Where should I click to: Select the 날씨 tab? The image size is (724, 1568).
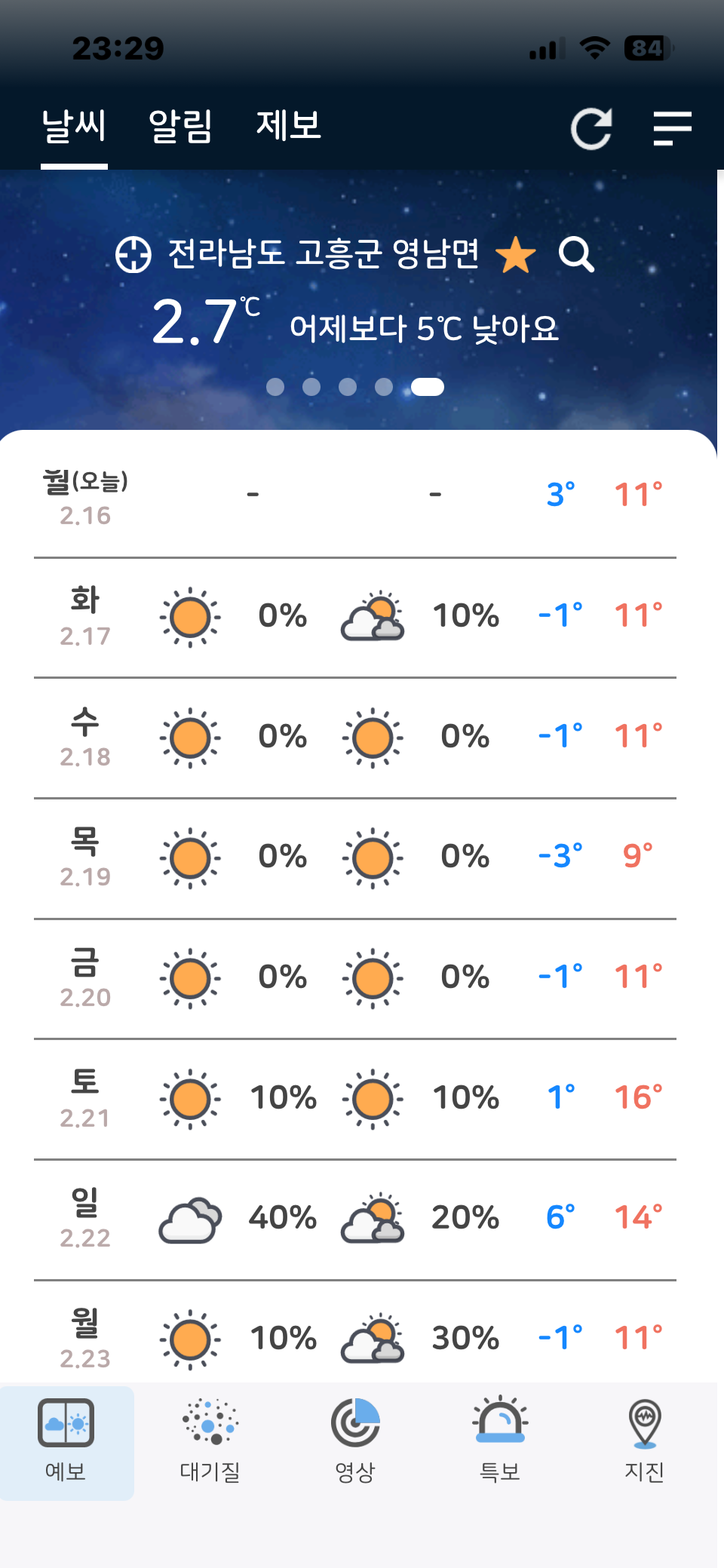[74, 126]
